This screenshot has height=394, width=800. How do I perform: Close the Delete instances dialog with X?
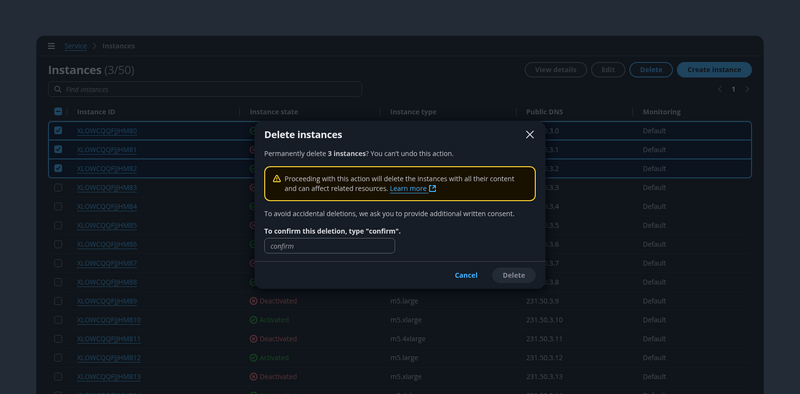(x=530, y=135)
